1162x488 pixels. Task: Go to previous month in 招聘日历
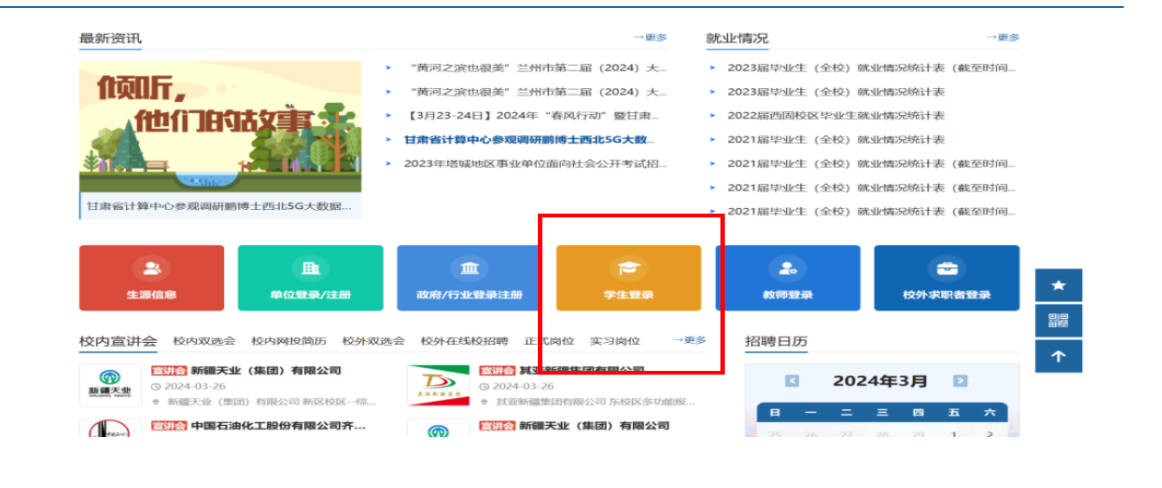pos(792,381)
